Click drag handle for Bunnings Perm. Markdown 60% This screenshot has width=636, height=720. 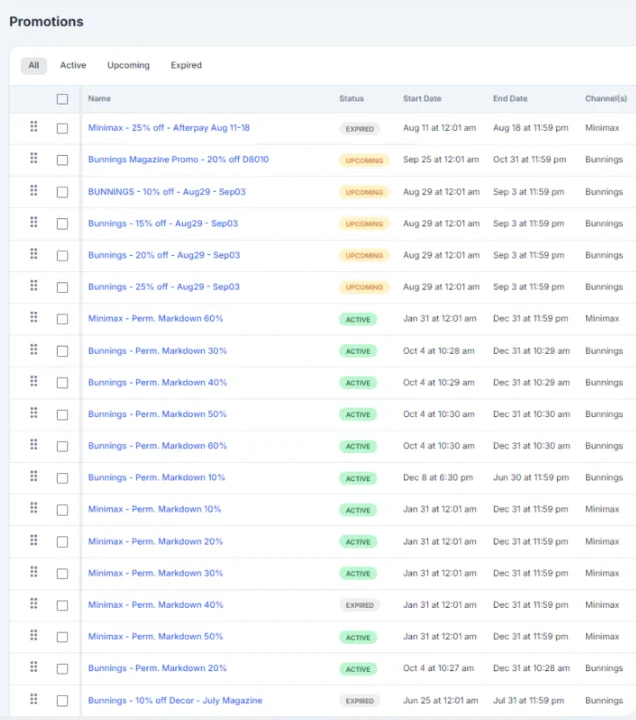(x=34, y=444)
